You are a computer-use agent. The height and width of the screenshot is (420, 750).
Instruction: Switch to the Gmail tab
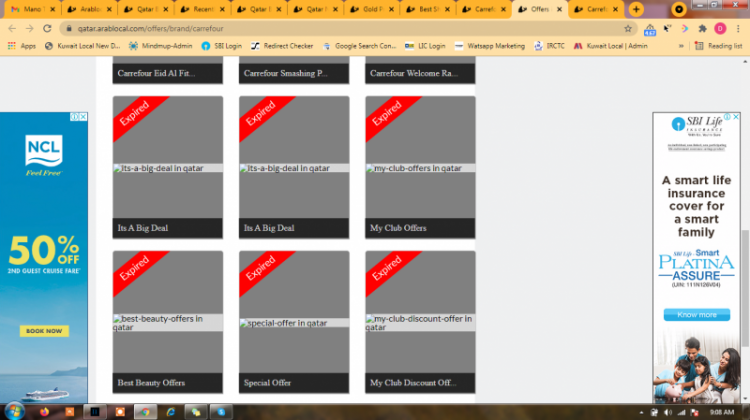tap(32, 9)
